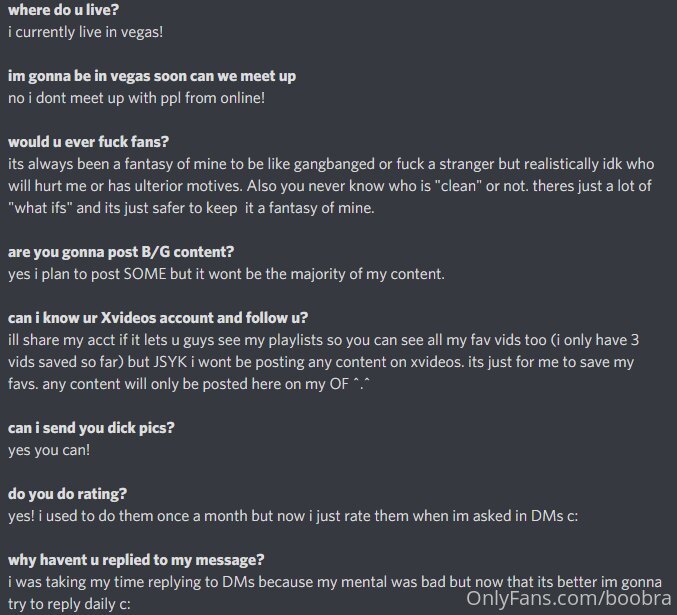Select the line mentioning "ulterior motives"
Viewport: 677px width, 615px height.
pyautogui.click(x=330, y=186)
